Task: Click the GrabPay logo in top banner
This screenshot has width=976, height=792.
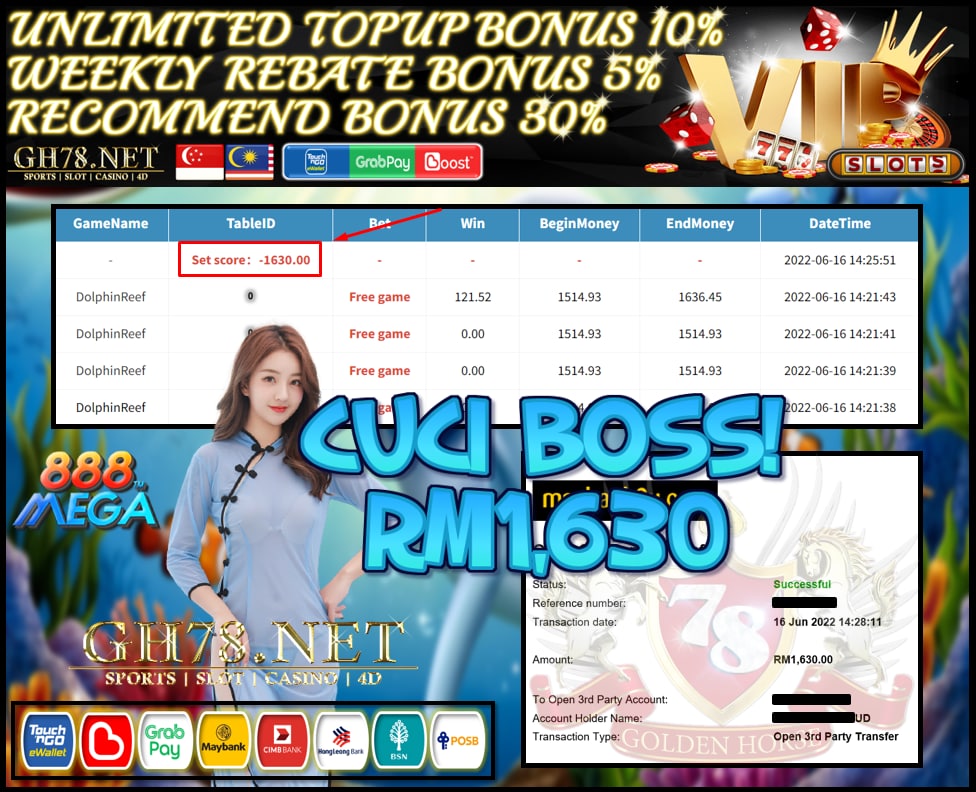Action: pos(382,162)
